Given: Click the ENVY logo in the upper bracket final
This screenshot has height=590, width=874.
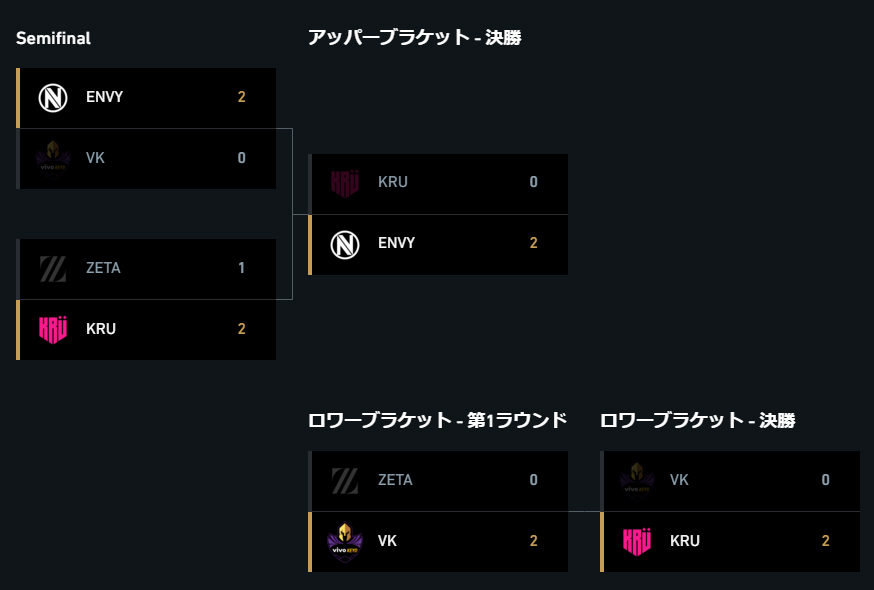Looking at the screenshot, I should pyautogui.click(x=345, y=245).
